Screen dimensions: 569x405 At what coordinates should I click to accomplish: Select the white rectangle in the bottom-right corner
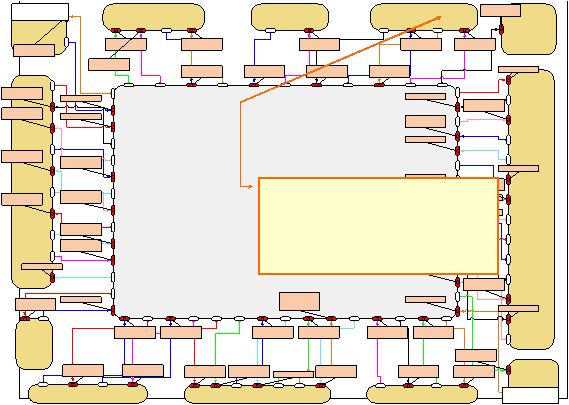coord(530,396)
